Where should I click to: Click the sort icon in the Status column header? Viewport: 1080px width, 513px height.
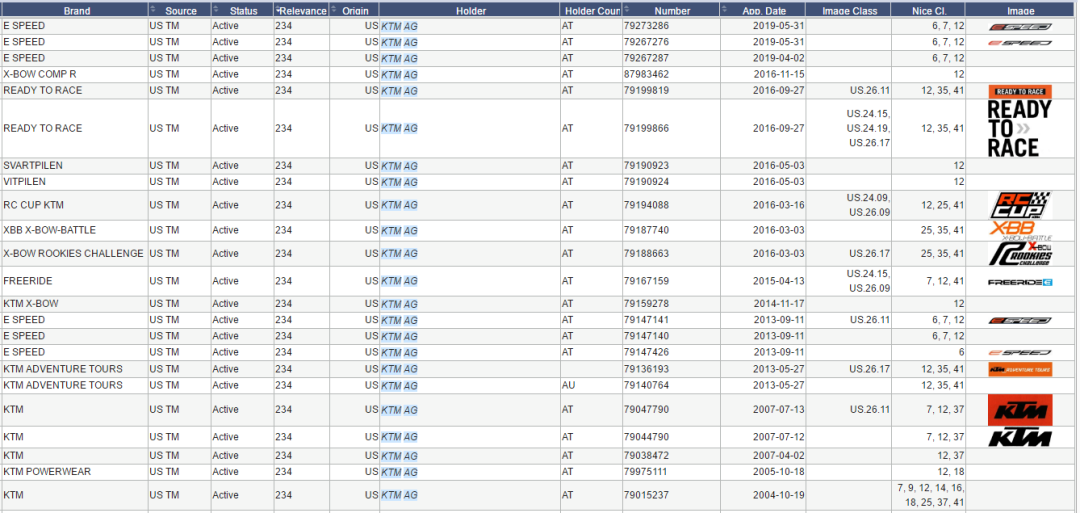[216, 9]
